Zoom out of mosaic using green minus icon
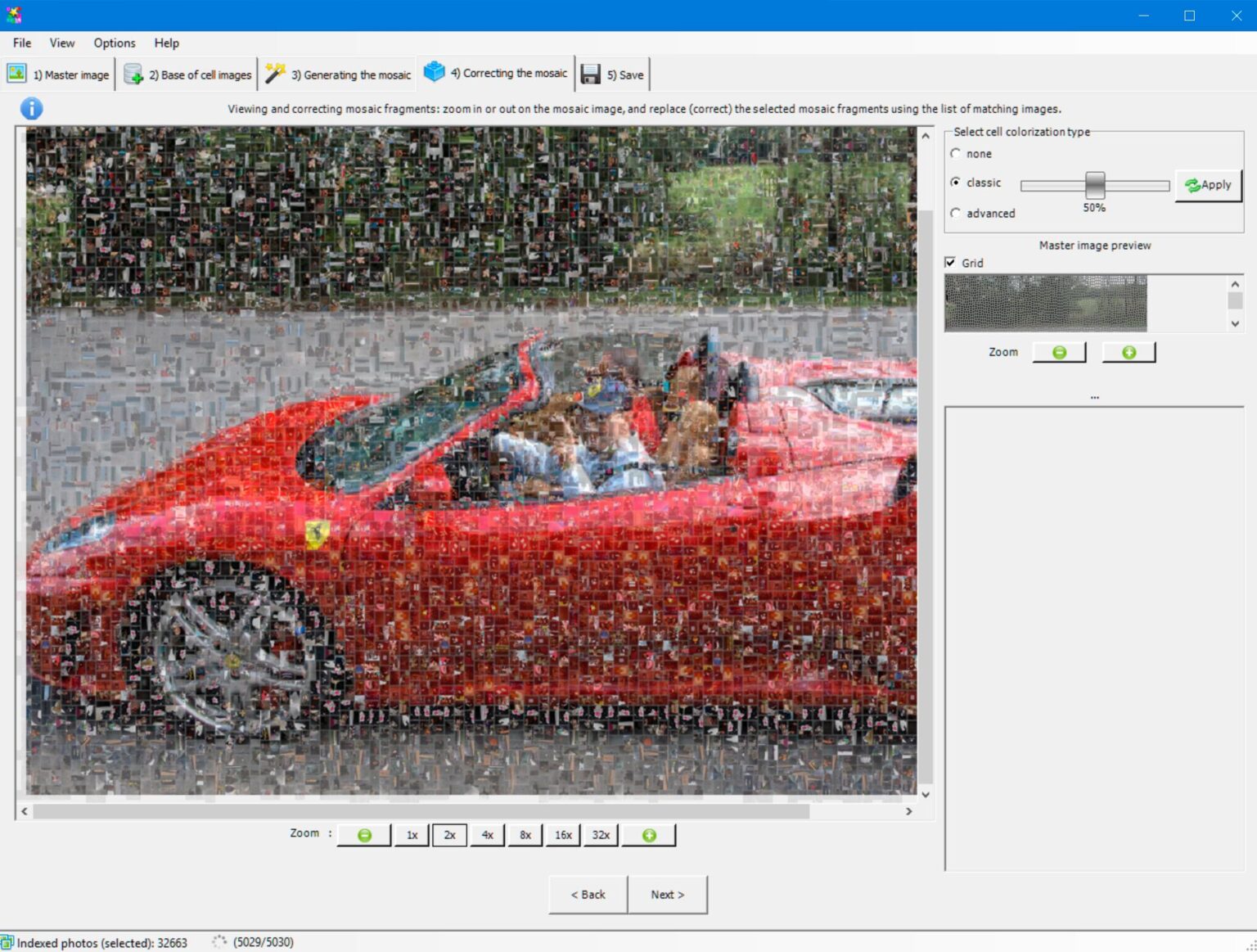 [363, 834]
